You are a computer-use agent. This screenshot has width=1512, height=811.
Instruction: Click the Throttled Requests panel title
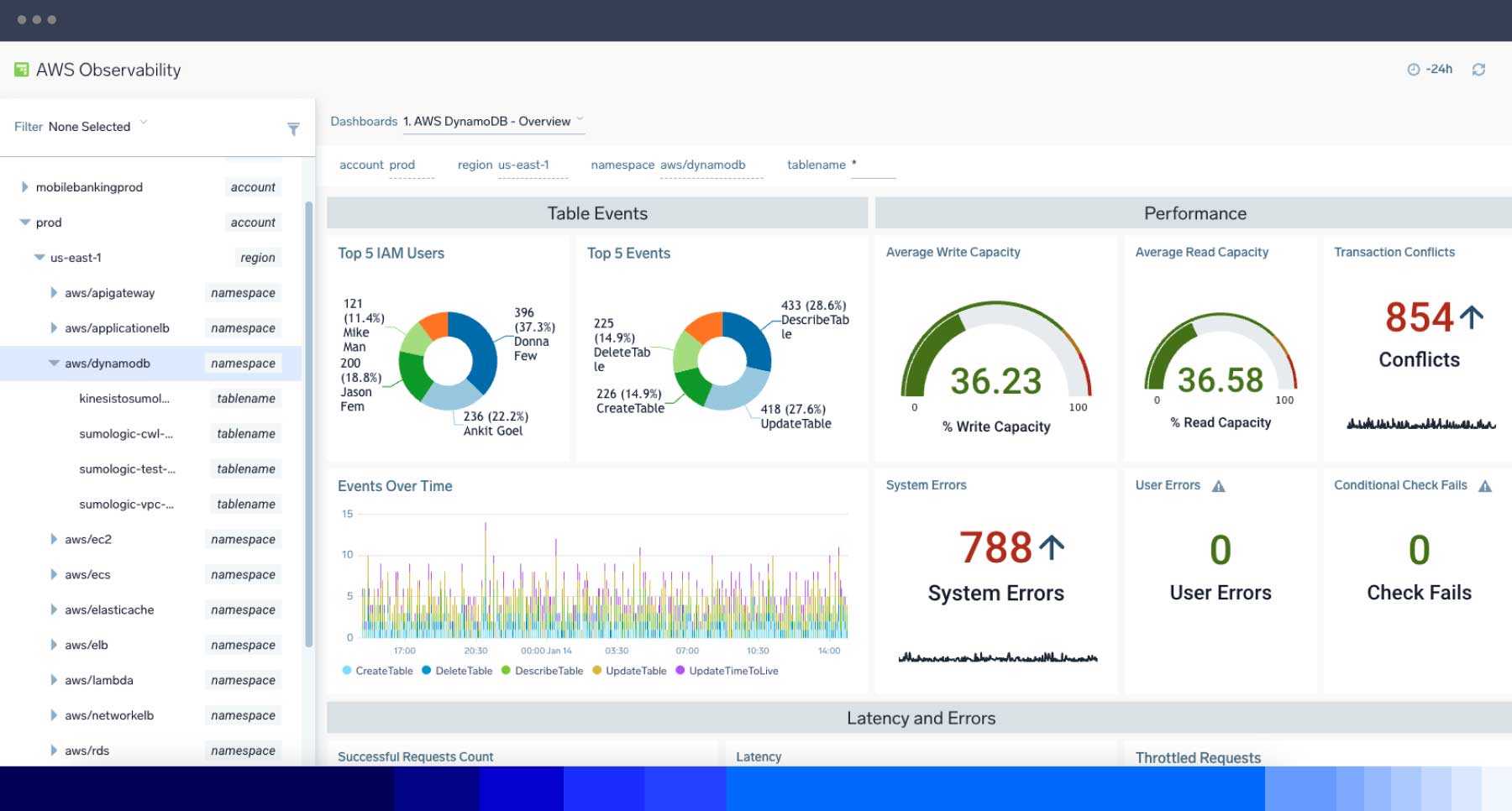(1198, 757)
